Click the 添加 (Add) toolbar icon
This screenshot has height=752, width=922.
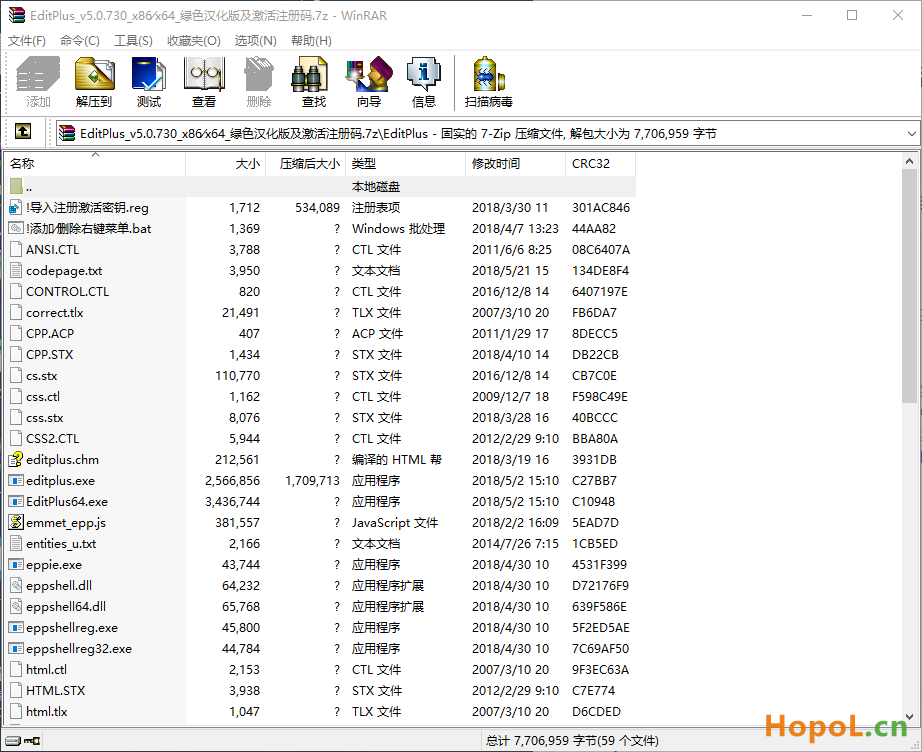38,74
